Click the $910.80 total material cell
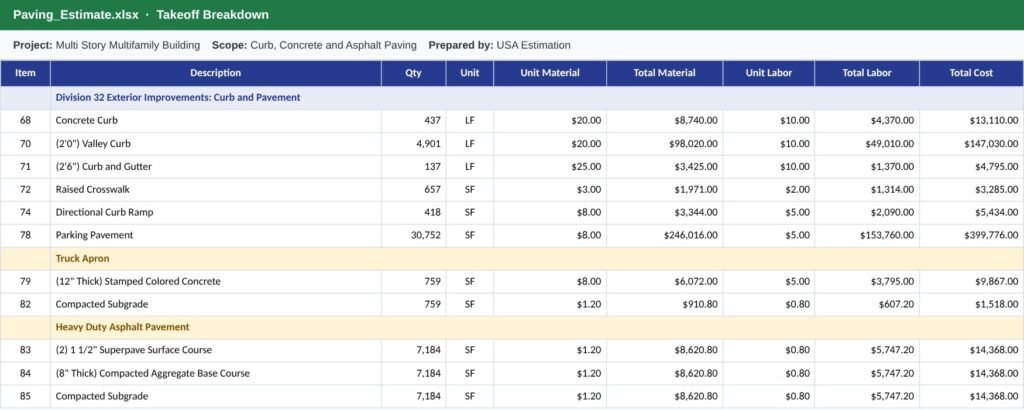The image size is (1024, 410). click(664, 304)
